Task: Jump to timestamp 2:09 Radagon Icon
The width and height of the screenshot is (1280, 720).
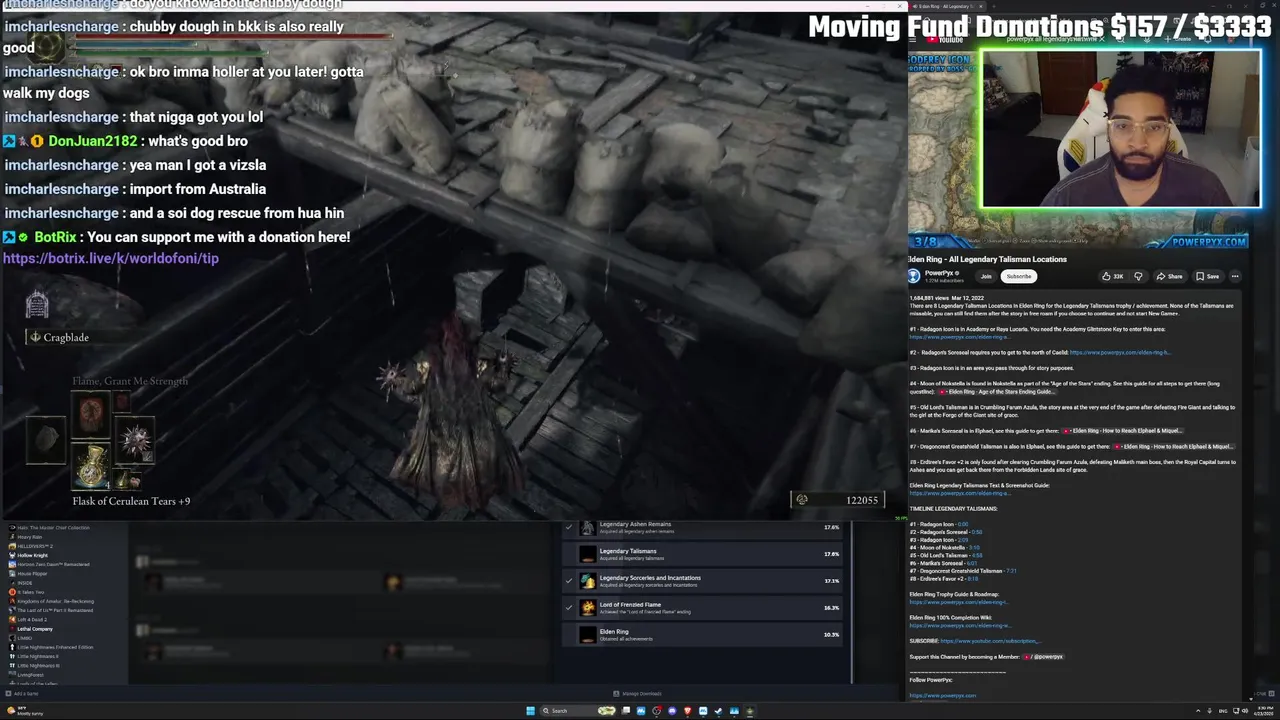Action: pyautogui.click(x=962, y=540)
